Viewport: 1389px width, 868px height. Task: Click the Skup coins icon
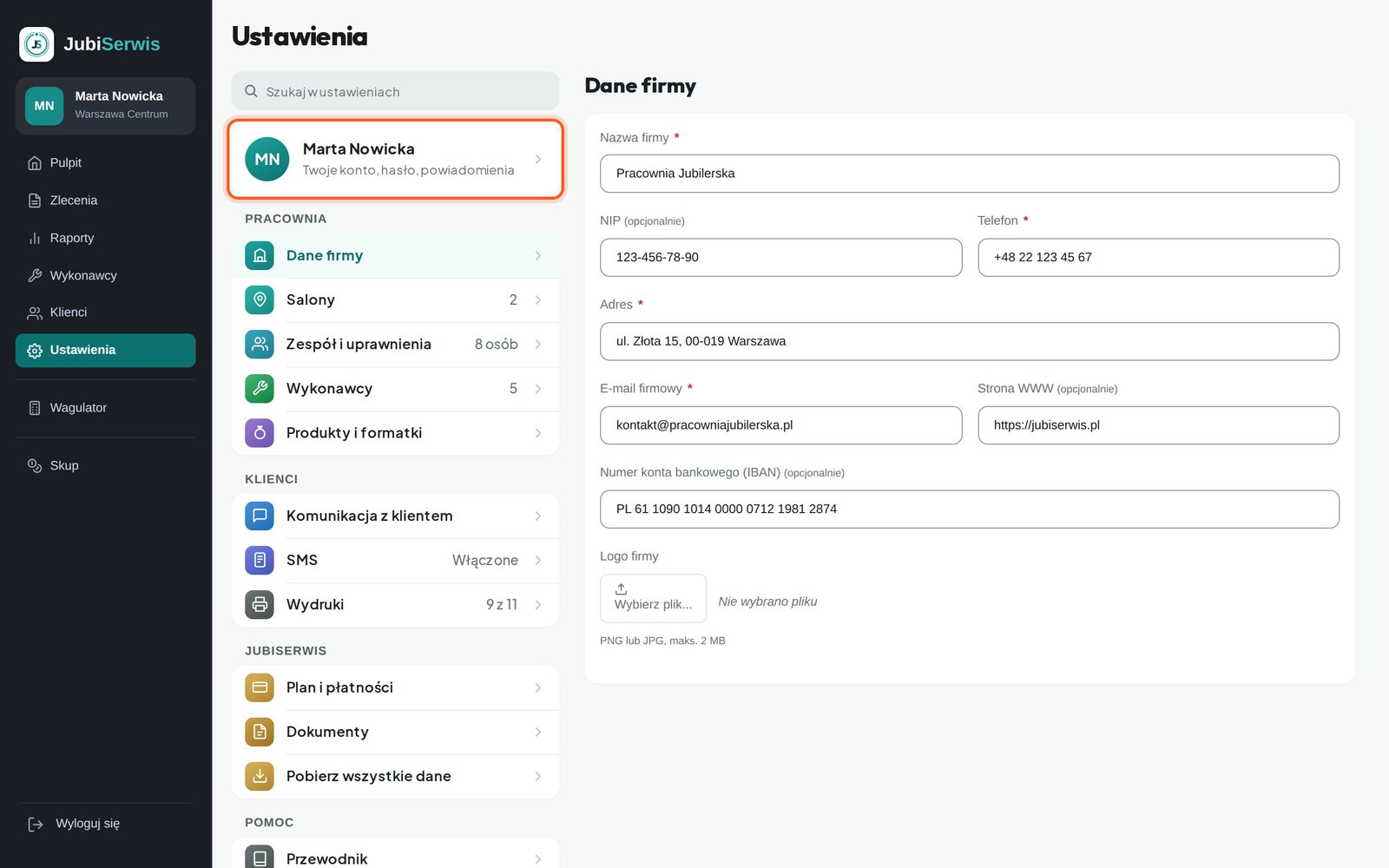pyautogui.click(x=35, y=466)
